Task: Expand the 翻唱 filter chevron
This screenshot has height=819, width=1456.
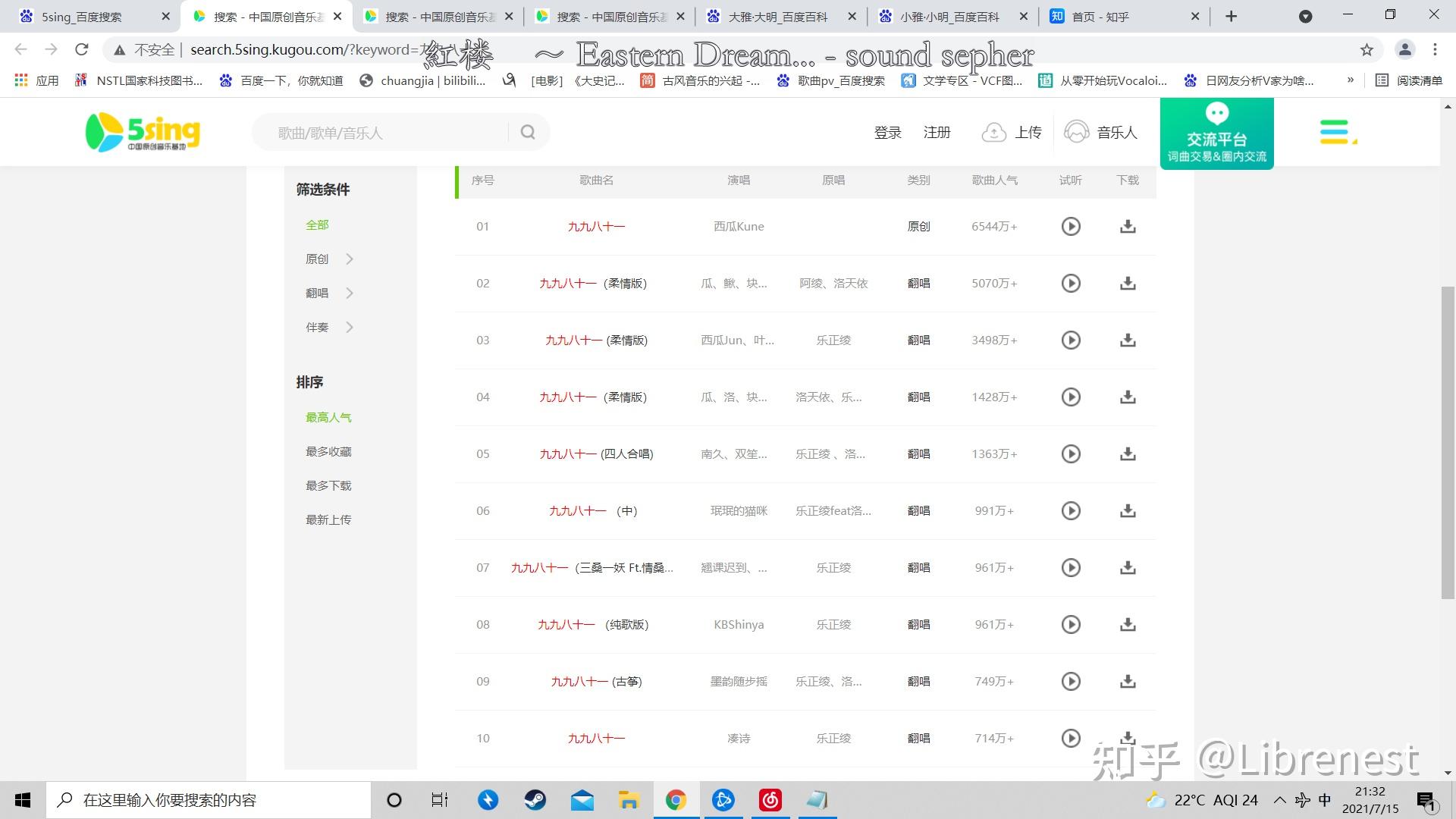Action: [350, 293]
